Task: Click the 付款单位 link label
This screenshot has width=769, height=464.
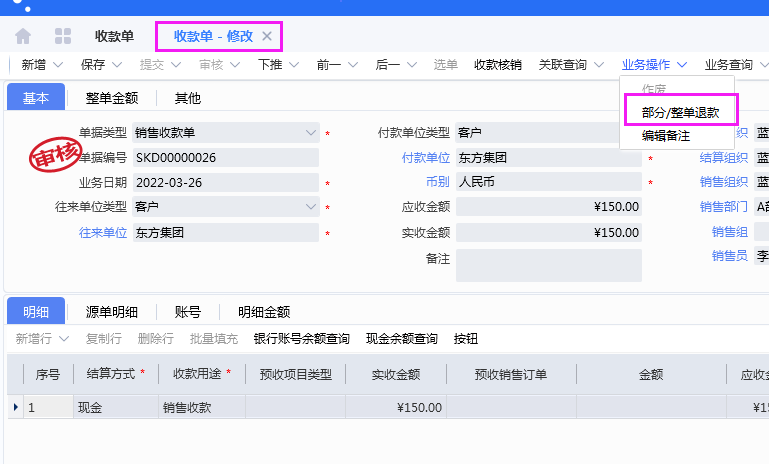Action: pos(426,158)
